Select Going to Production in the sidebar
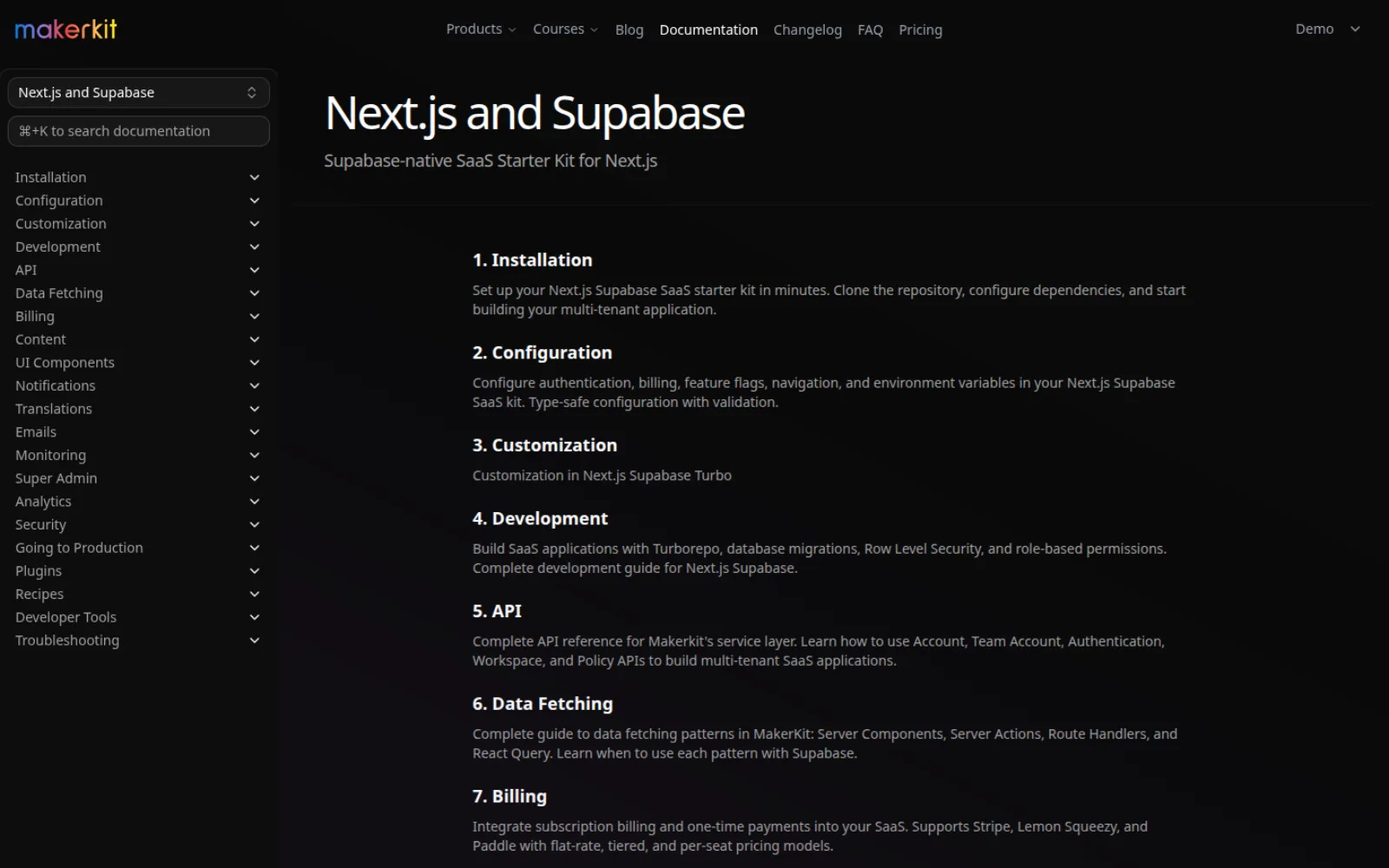The image size is (1389, 868). click(x=79, y=548)
